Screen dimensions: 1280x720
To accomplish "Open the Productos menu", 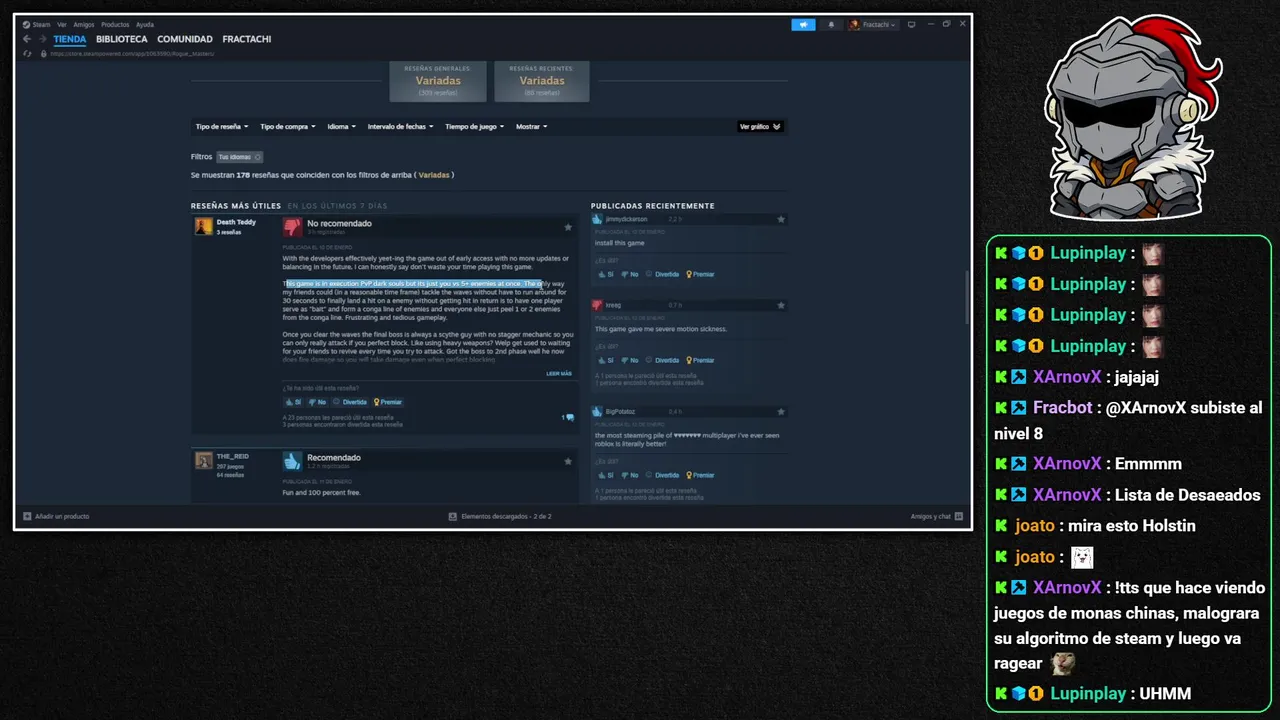I will [115, 24].
